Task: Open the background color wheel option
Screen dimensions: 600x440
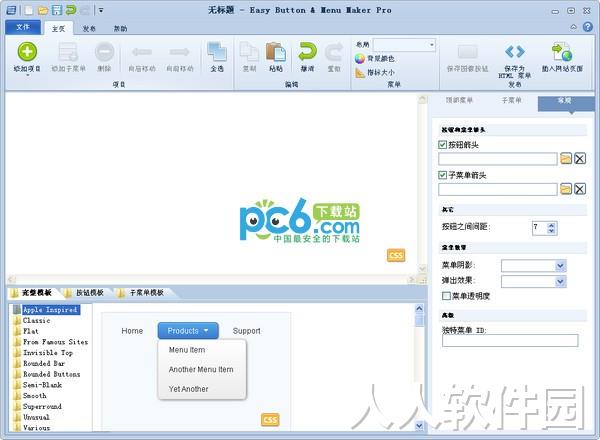Action: 375,59
